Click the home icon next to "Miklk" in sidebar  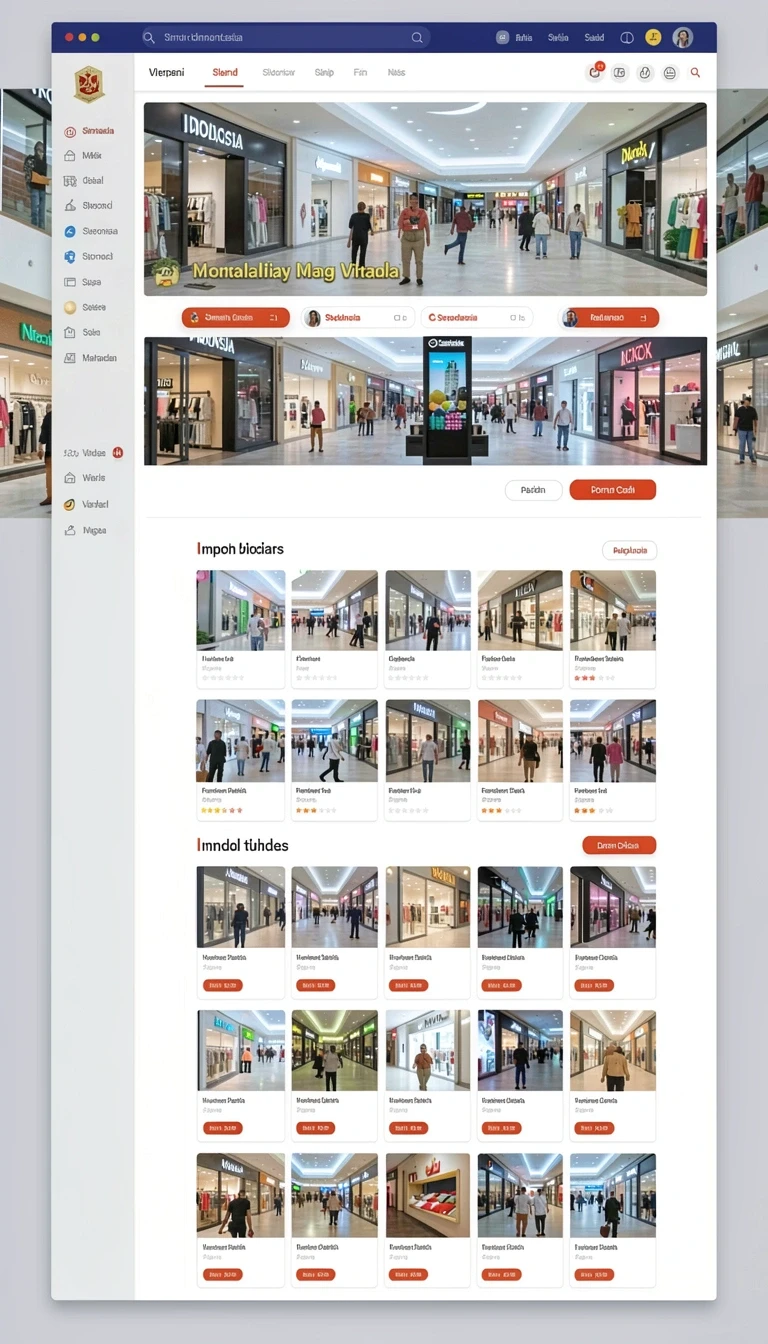point(70,156)
